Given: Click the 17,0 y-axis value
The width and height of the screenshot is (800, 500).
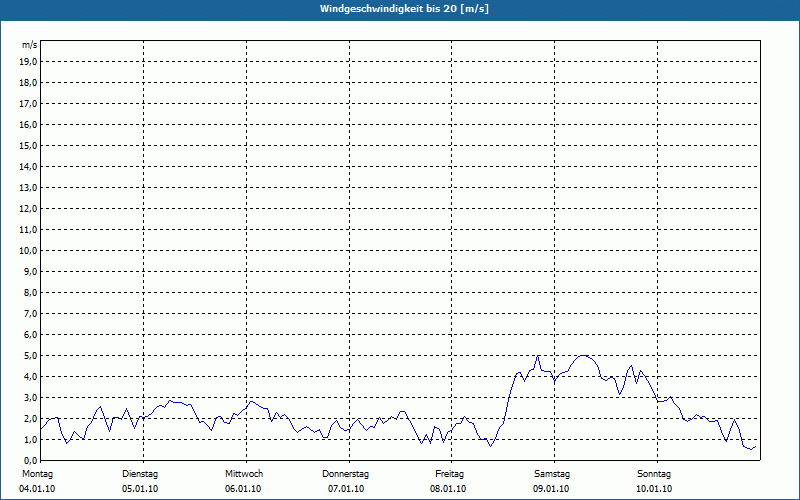Looking at the screenshot, I should (29, 104).
